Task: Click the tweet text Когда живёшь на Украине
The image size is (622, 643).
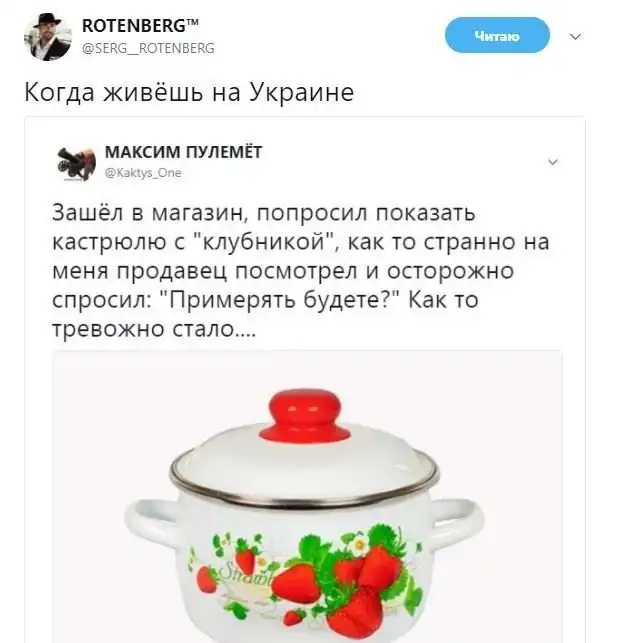Action: (x=189, y=92)
